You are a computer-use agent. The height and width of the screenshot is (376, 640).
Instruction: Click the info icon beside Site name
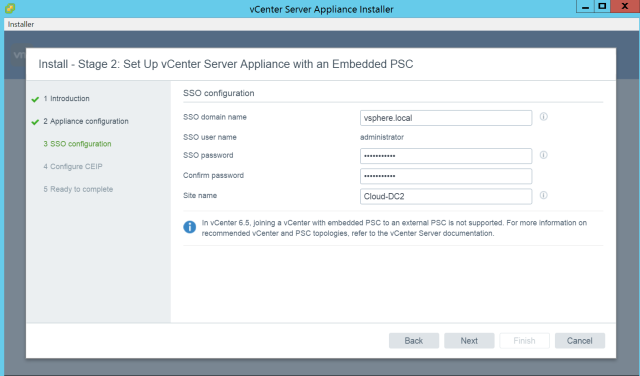coord(543,195)
